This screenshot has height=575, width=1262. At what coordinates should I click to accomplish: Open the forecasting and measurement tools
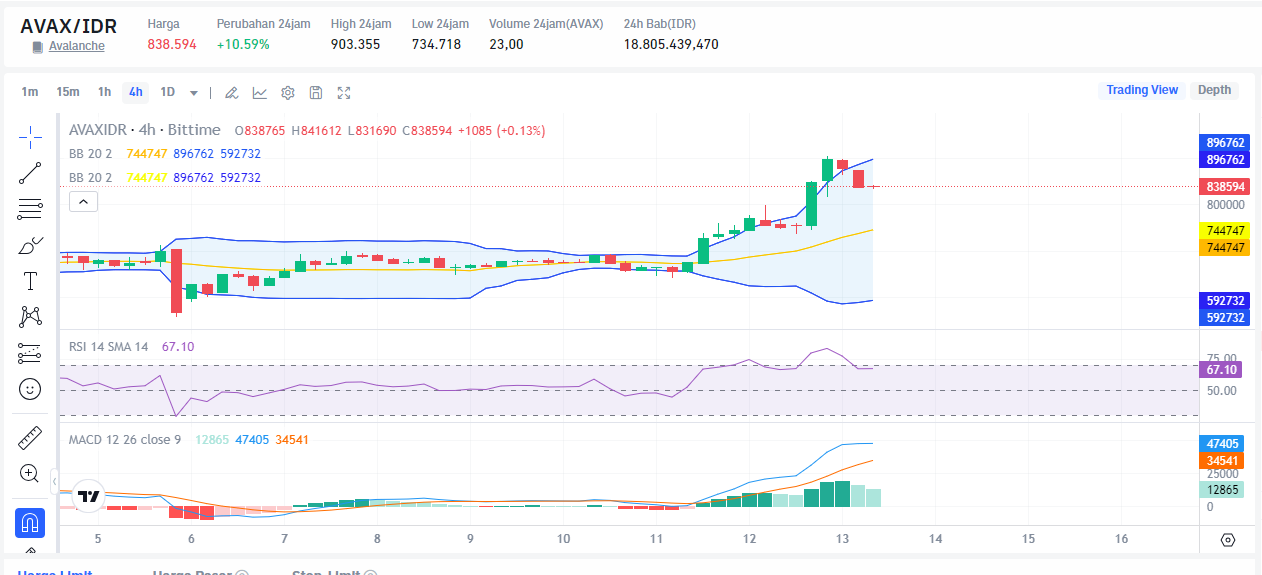(30, 353)
